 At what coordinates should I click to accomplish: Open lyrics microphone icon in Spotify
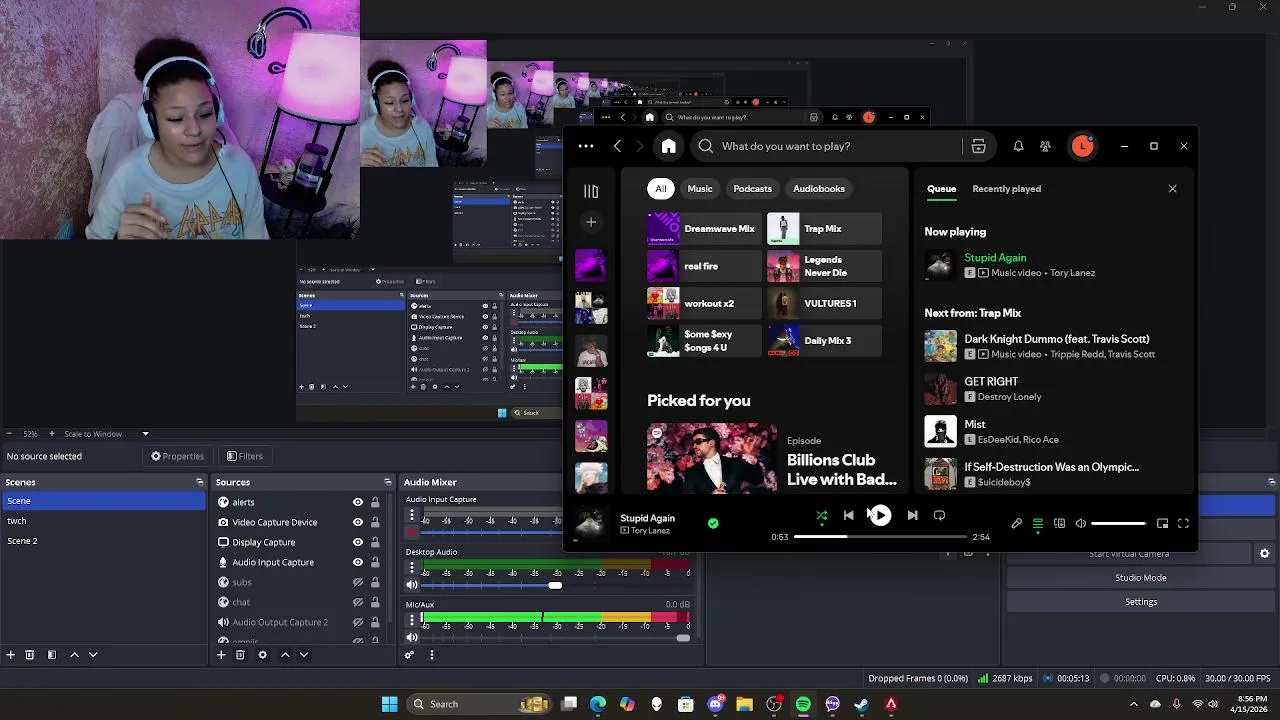coord(1016,523)
